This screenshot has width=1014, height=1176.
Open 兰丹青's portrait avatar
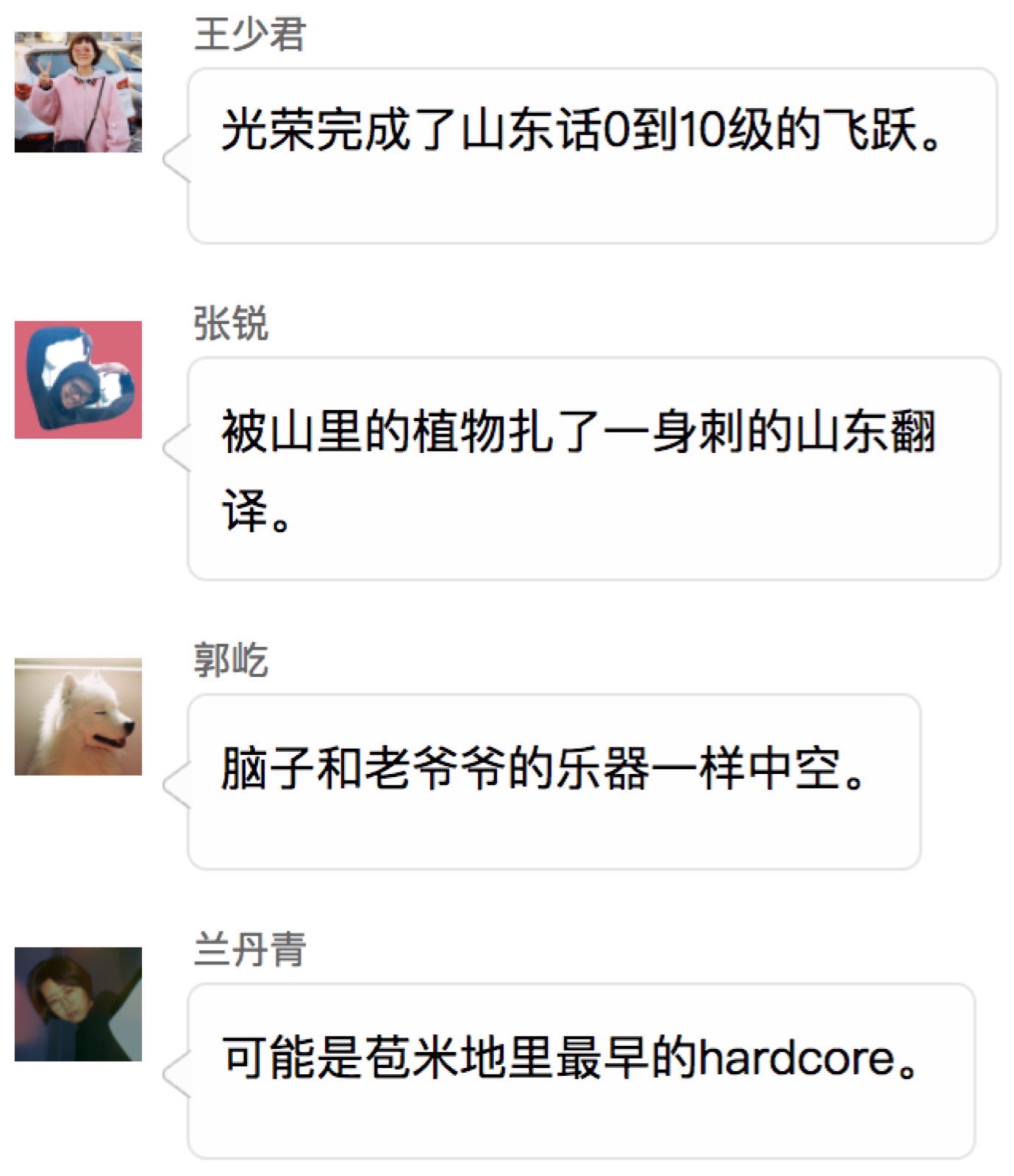pyautogui.click(x=78, y=1004)
